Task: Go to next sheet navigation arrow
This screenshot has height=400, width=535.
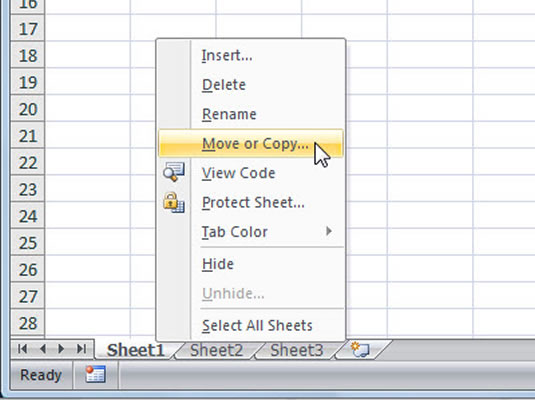Action: 61,348
